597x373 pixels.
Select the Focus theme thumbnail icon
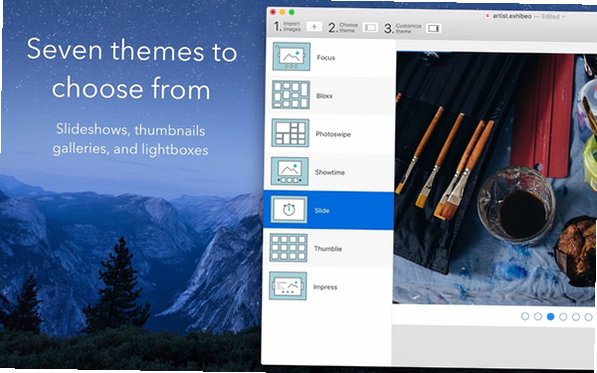coord(292,57)
